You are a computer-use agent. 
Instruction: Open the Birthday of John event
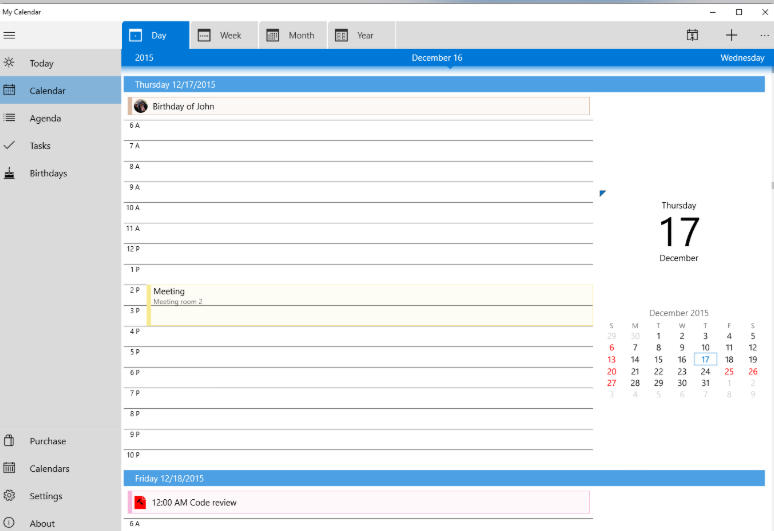click(x=358, y=106)
